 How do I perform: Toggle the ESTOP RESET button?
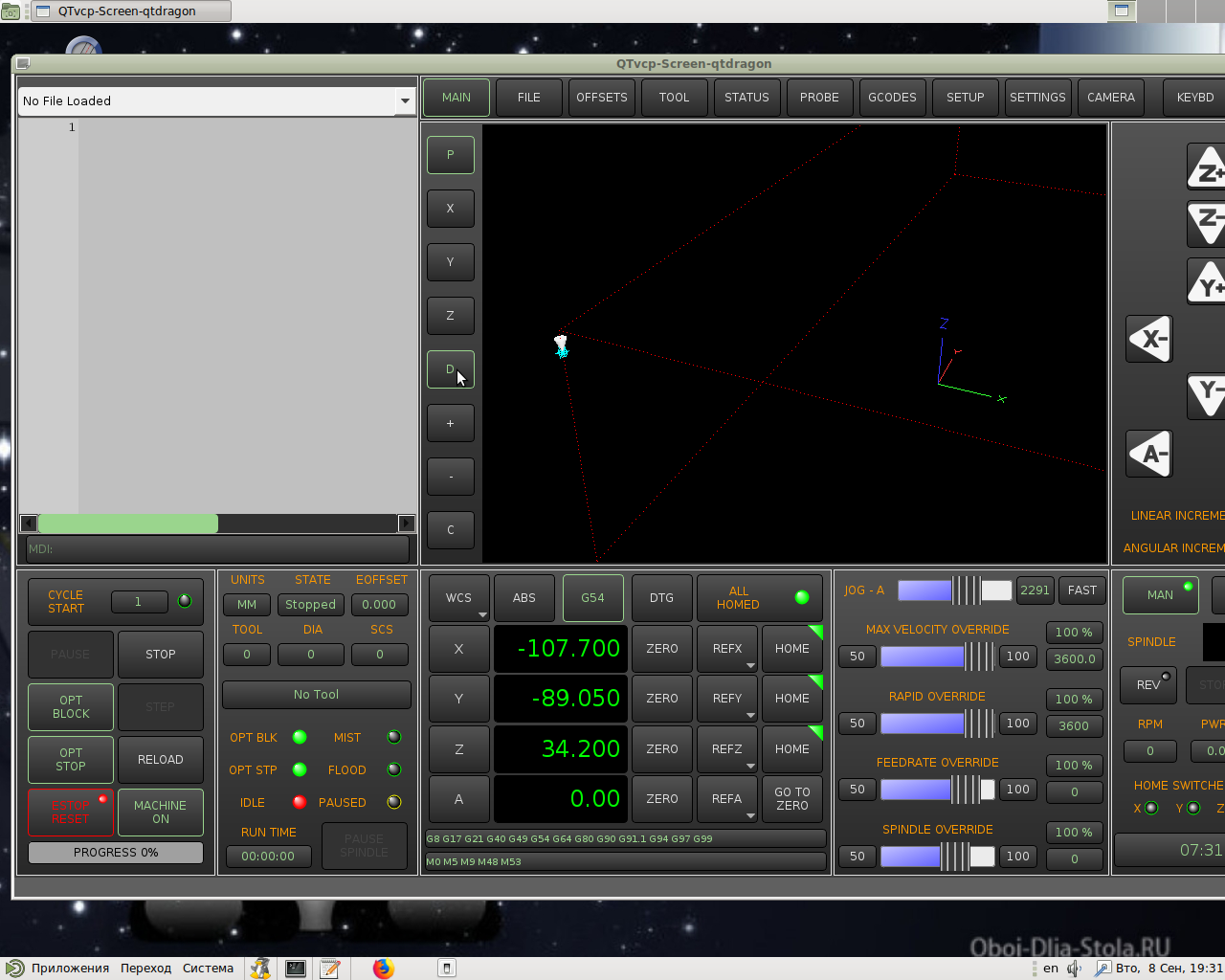71,813
